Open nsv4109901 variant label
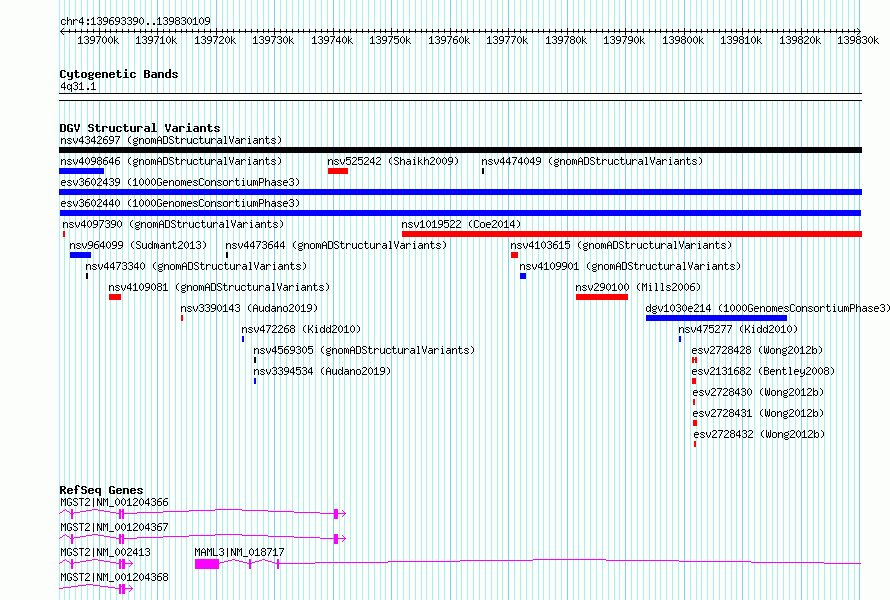890x600 pixels. click(630, 266)
